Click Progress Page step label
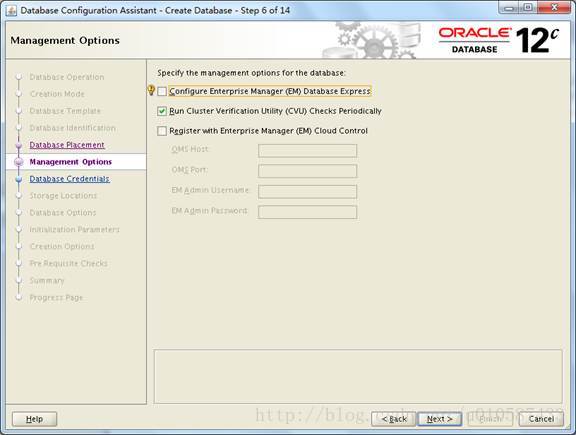This screenshot has height=435, width=576. pyautogui.click(x=56, y=298)
